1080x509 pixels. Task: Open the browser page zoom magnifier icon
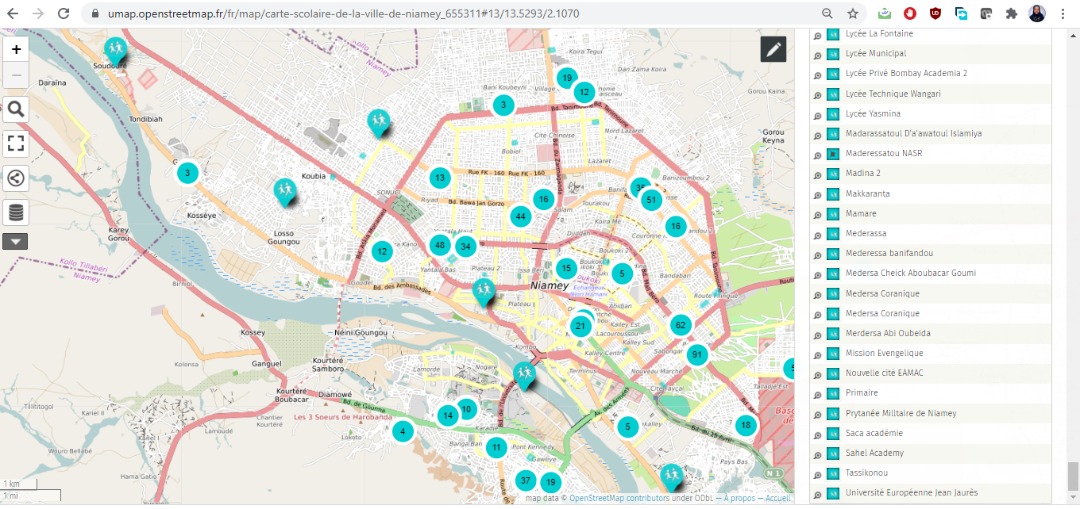pos(827,14)
